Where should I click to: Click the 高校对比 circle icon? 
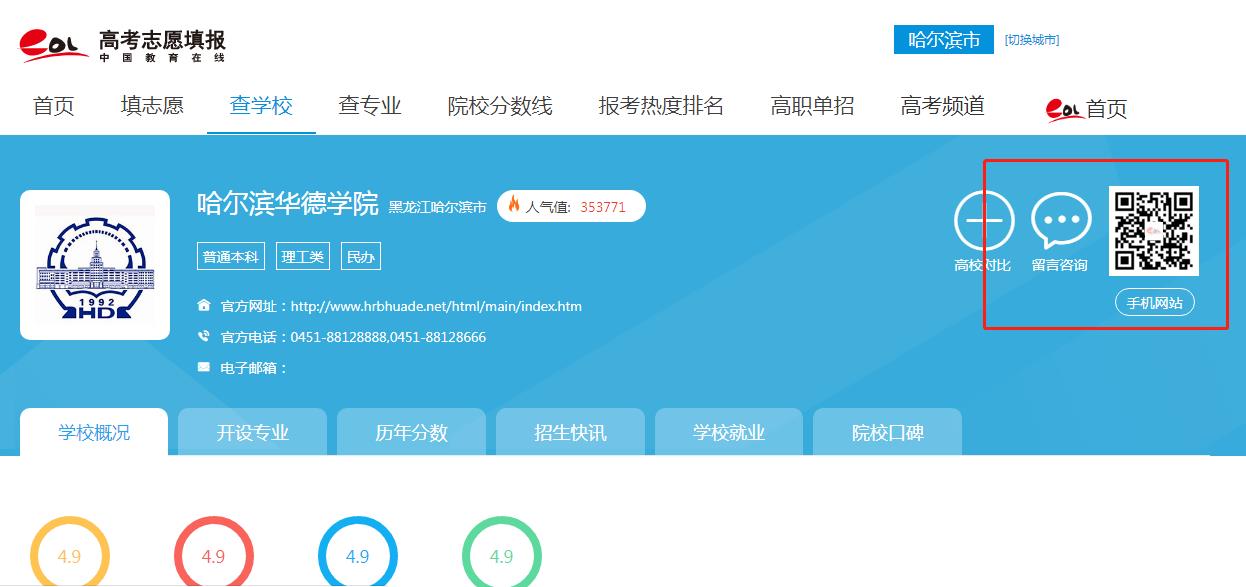[984, 222]
